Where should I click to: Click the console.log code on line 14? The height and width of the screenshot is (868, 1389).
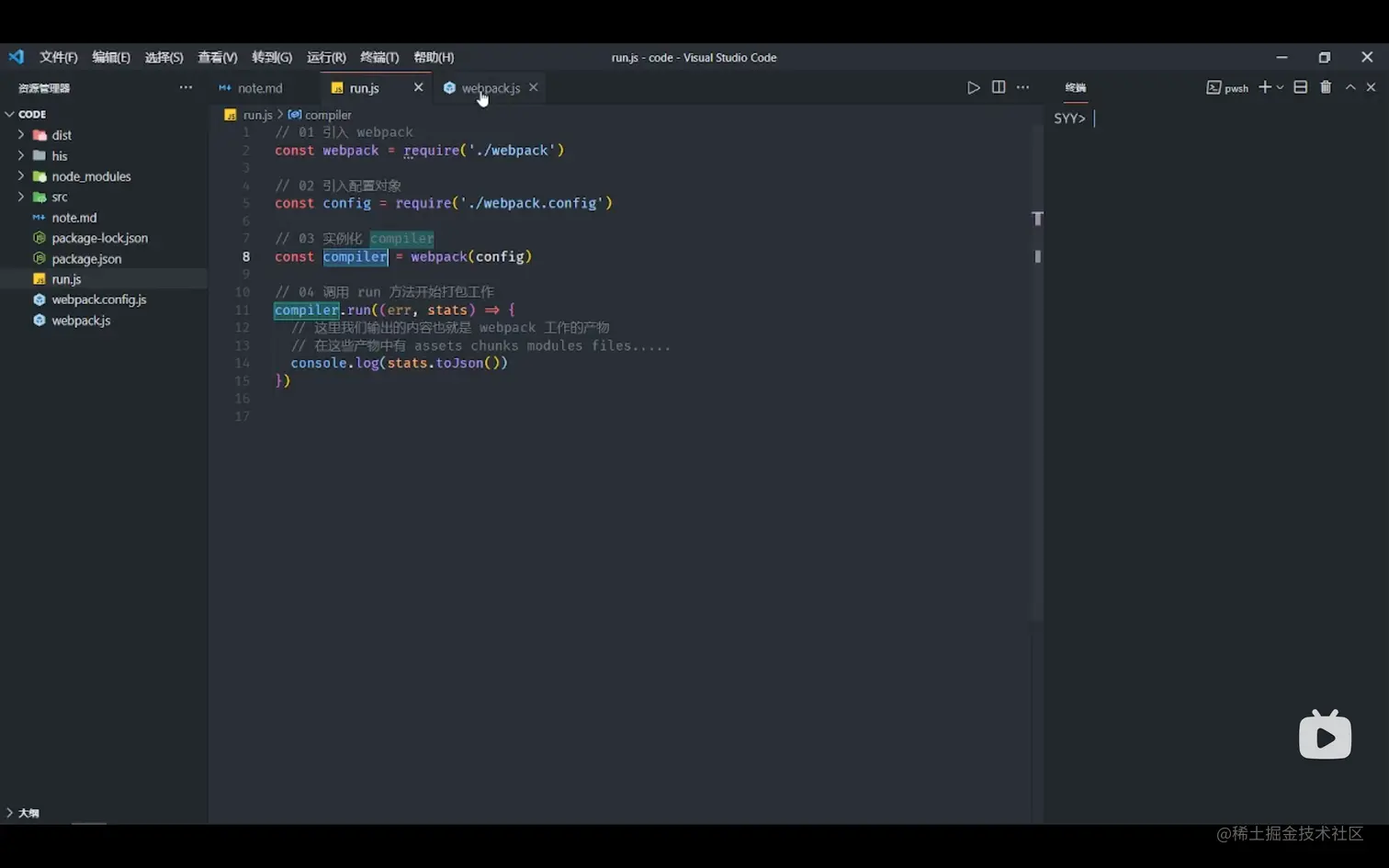click(400, 363)
